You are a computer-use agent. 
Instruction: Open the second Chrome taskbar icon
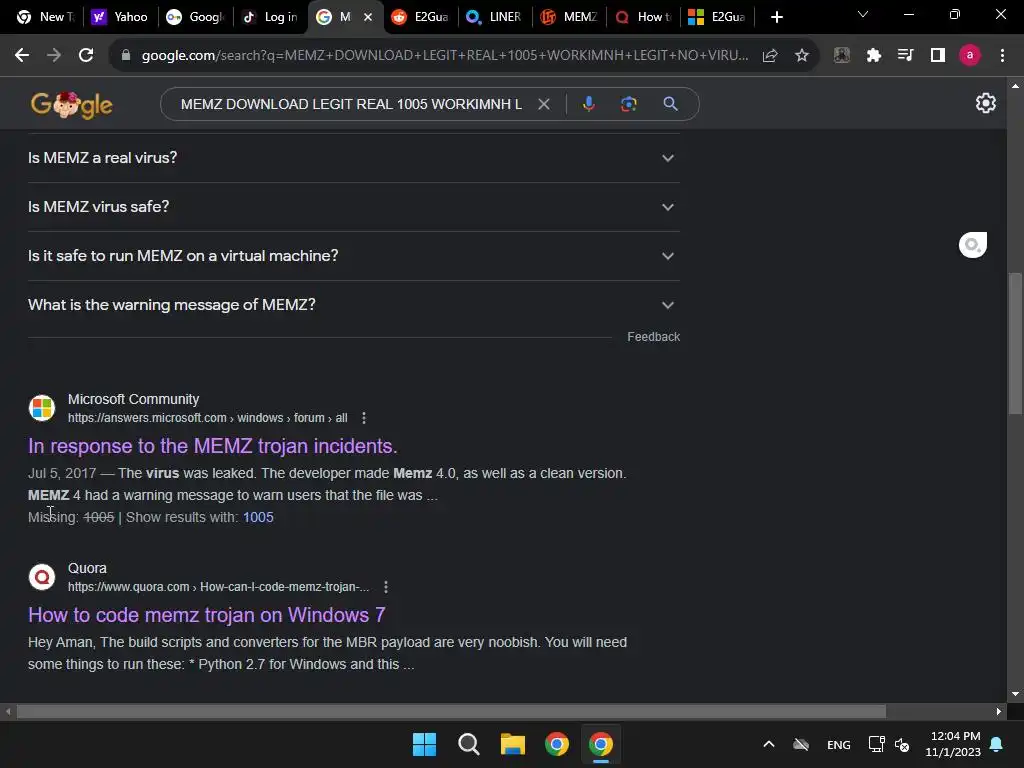(x=601, y=744)
